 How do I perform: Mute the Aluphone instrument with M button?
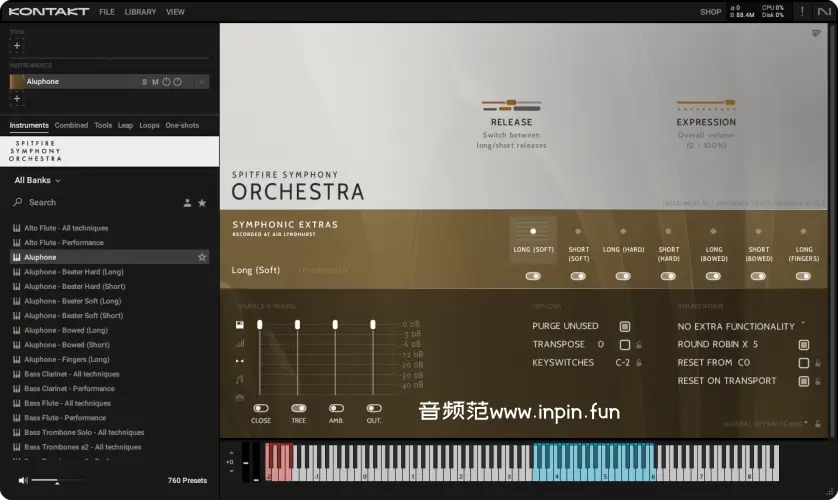click(155, 82)
